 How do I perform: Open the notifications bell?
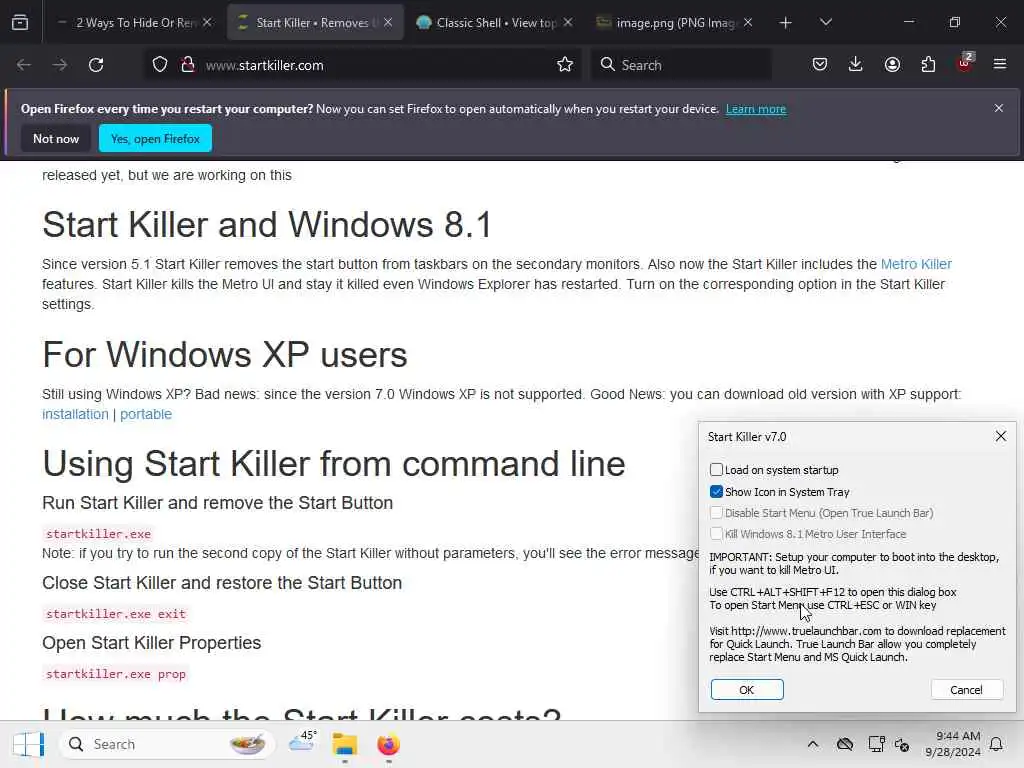pos(997,744)
